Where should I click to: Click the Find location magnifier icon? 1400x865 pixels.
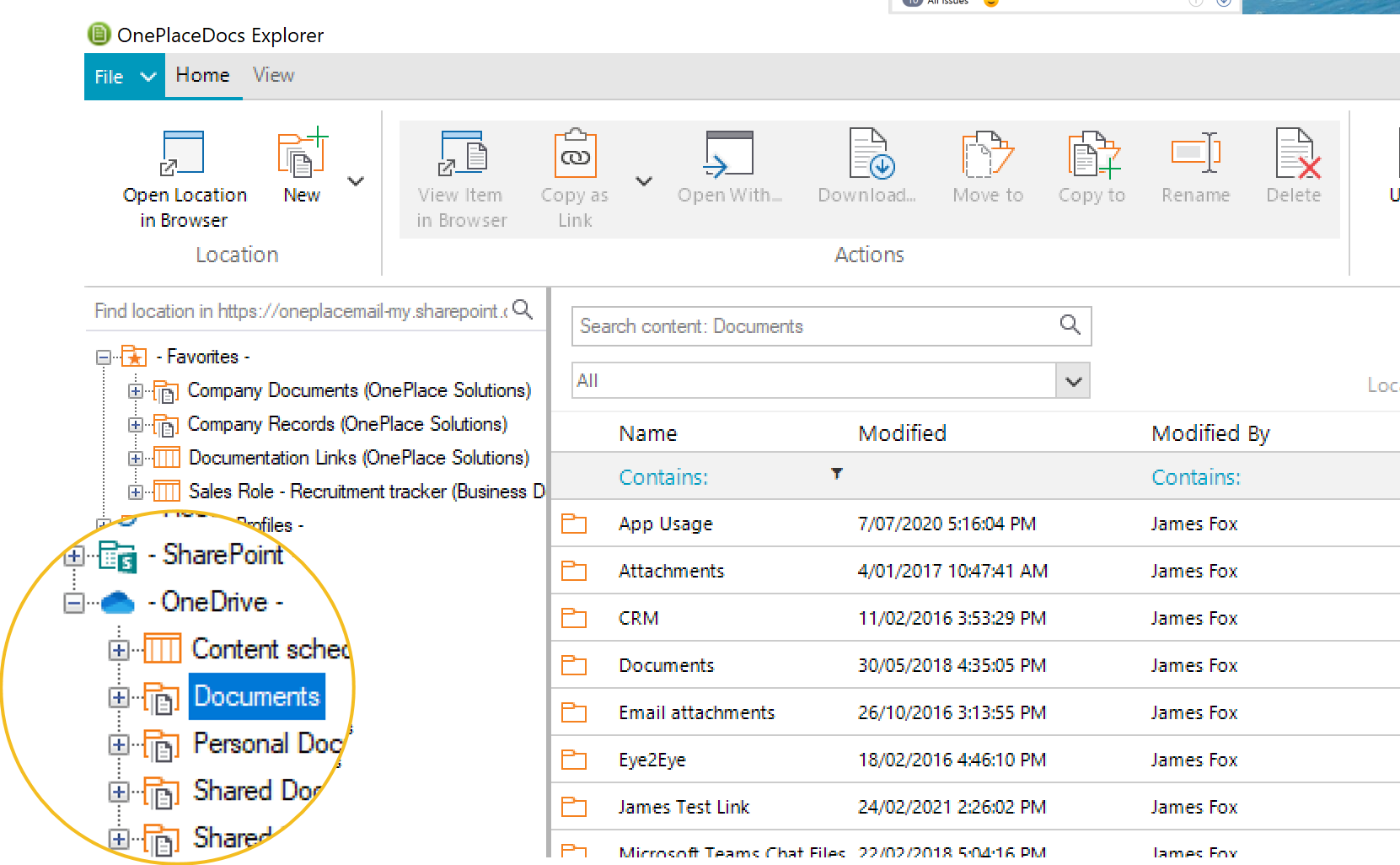[523, 309]
